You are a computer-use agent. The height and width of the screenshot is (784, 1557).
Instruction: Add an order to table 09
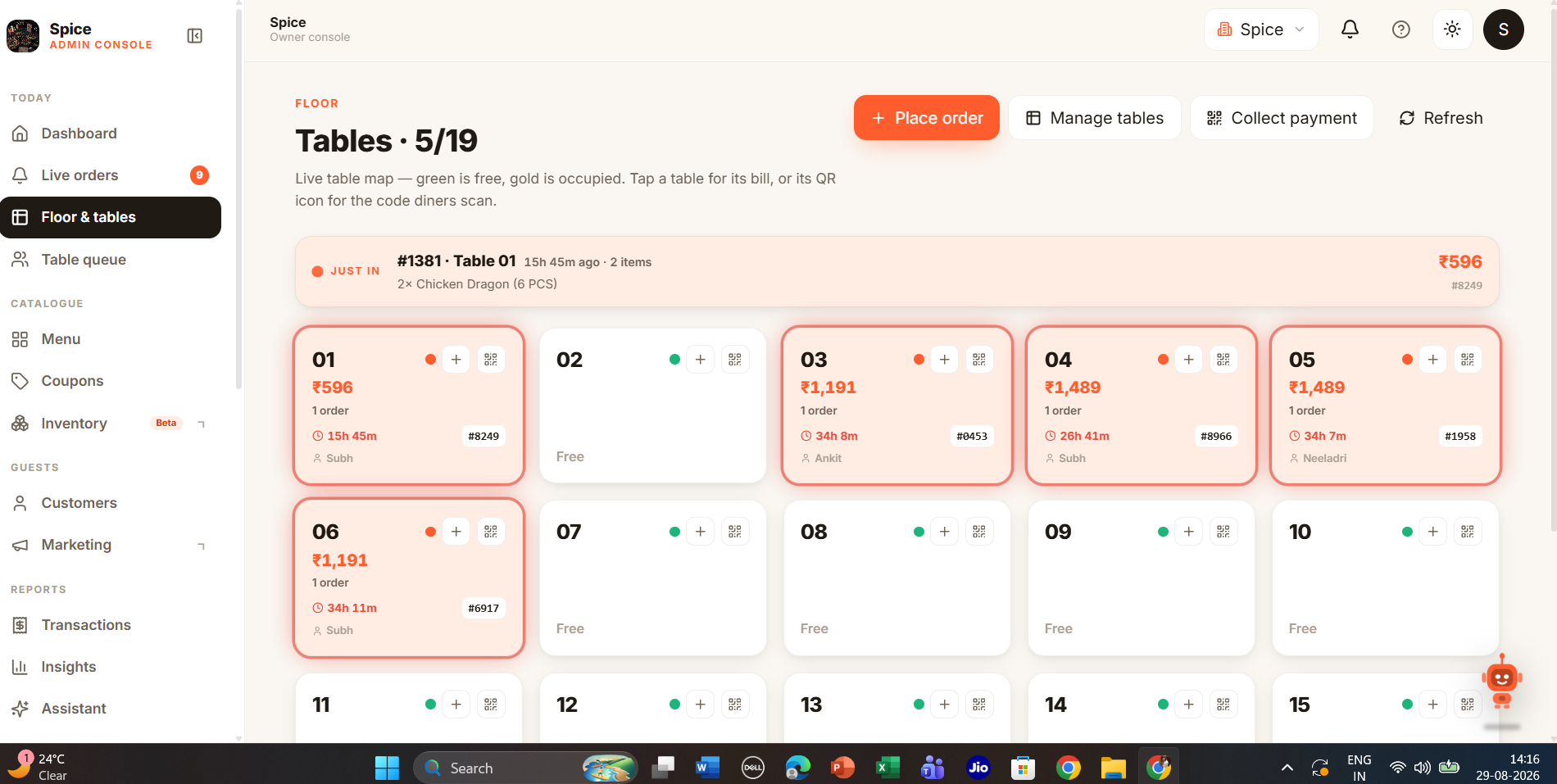(1189, 532)
